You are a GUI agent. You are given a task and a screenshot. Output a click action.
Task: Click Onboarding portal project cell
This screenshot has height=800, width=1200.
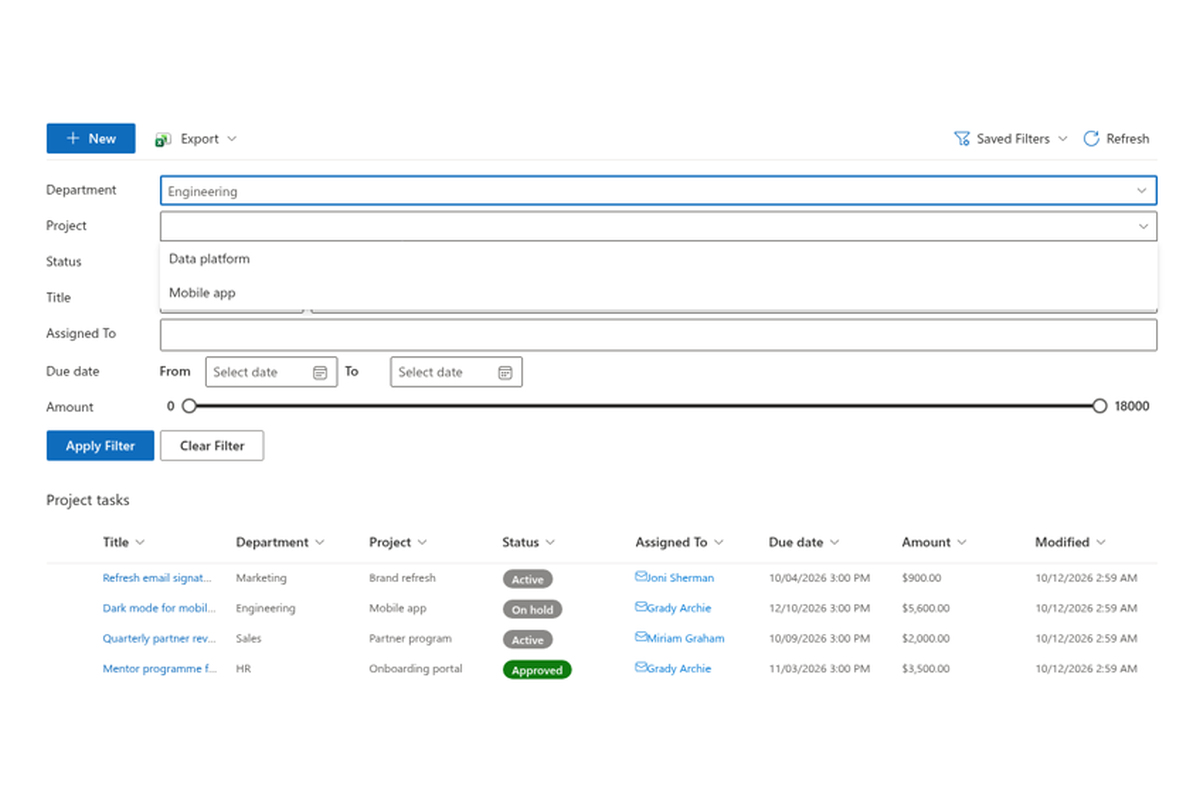click(x=416, y=669)
